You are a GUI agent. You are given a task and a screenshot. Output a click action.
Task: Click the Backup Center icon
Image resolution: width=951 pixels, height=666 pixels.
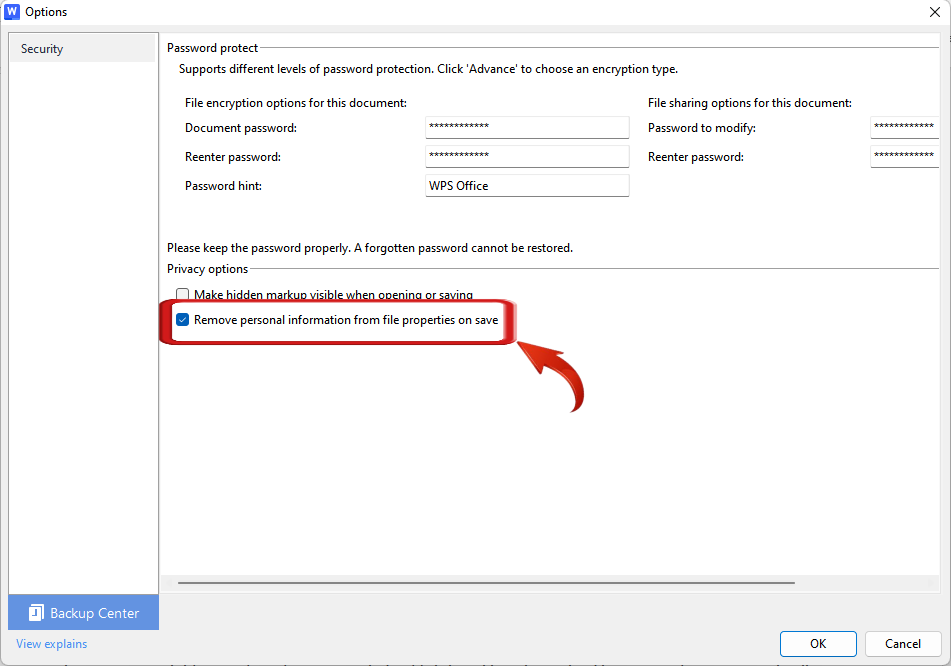(x=36, y=613)
